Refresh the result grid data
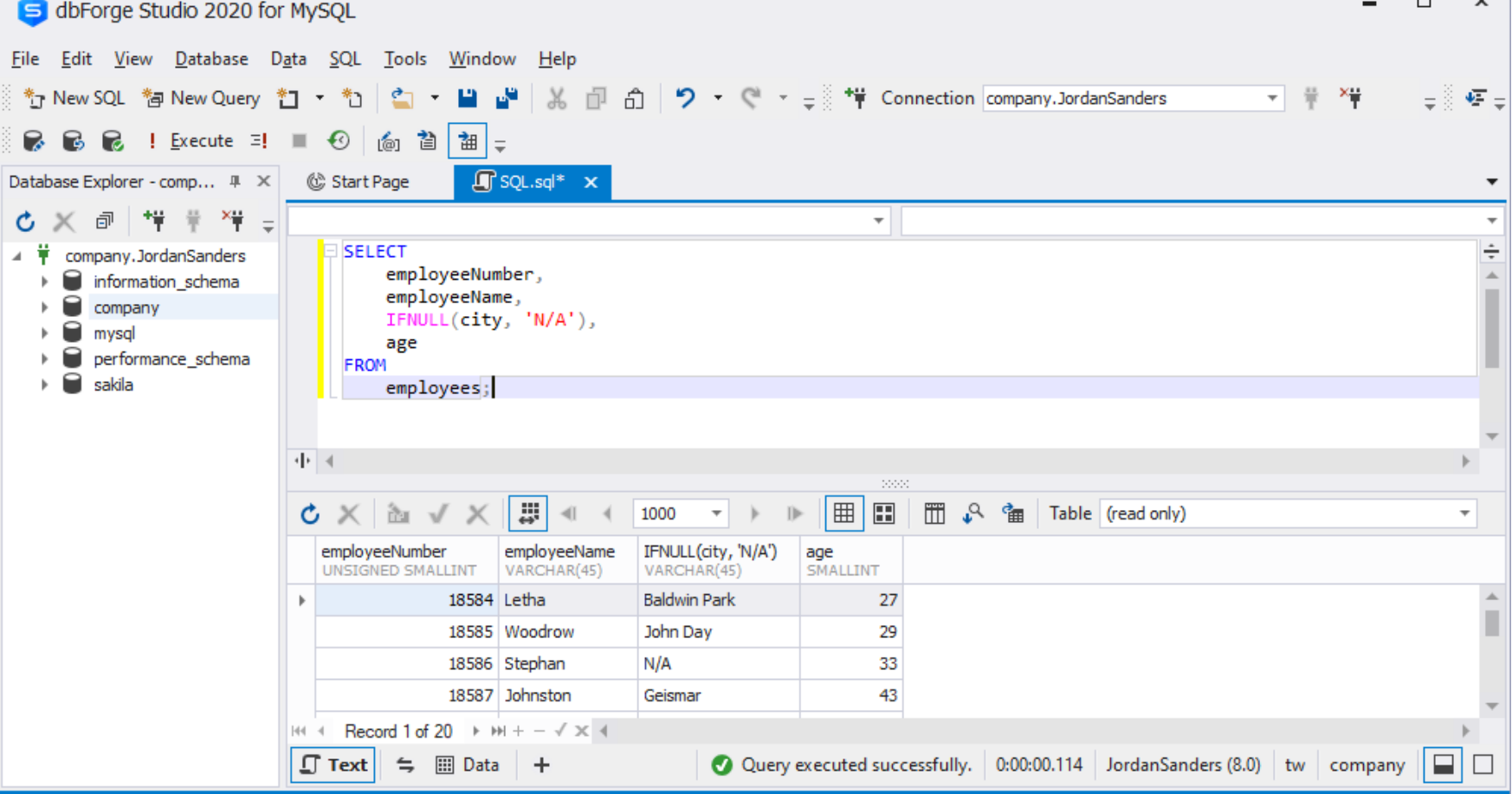Image resolution: width=1512 pixels, height=794 pixels. (x=310, y=514)
